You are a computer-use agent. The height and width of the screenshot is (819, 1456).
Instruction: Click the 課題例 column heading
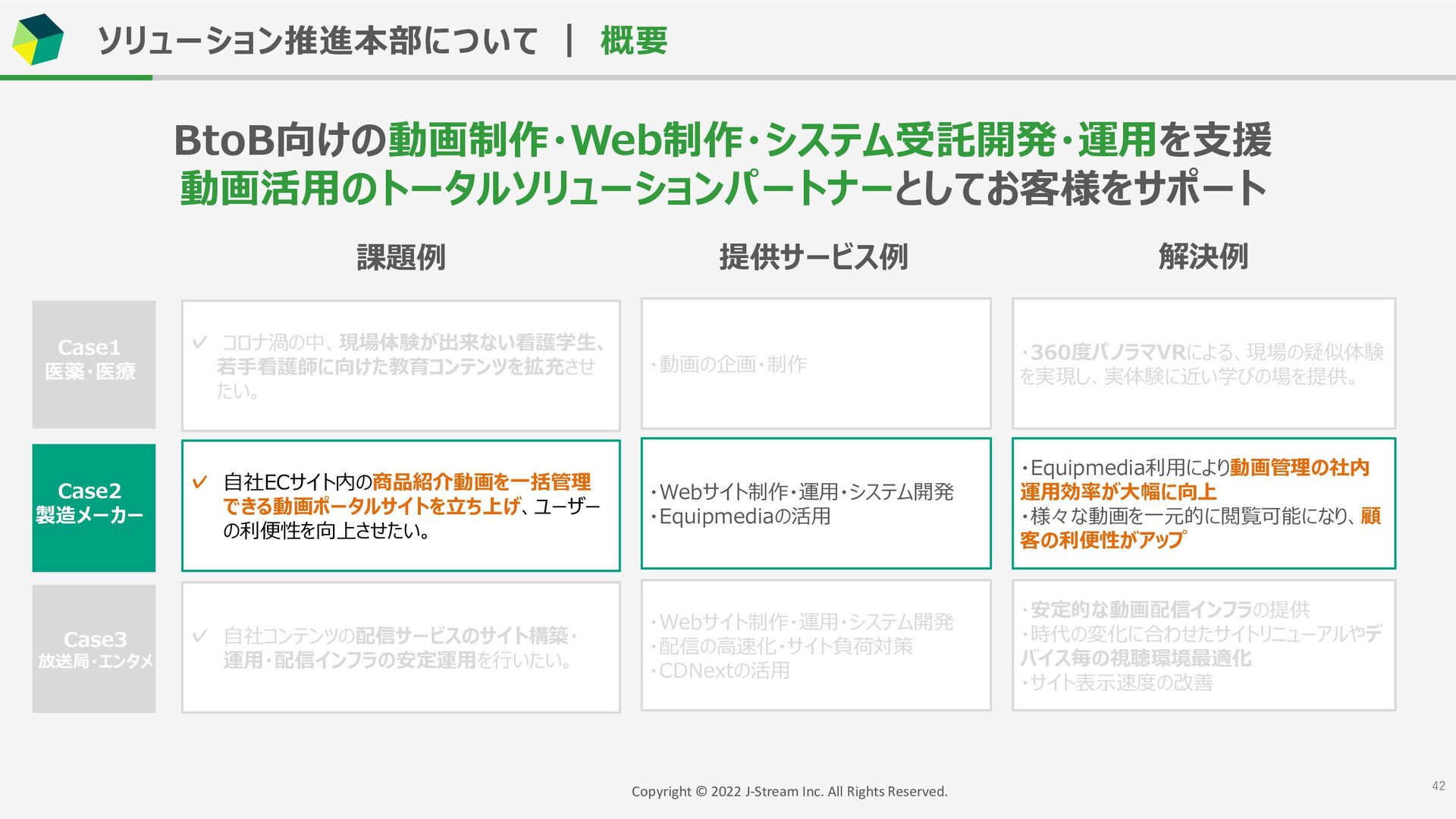[400, 257]
